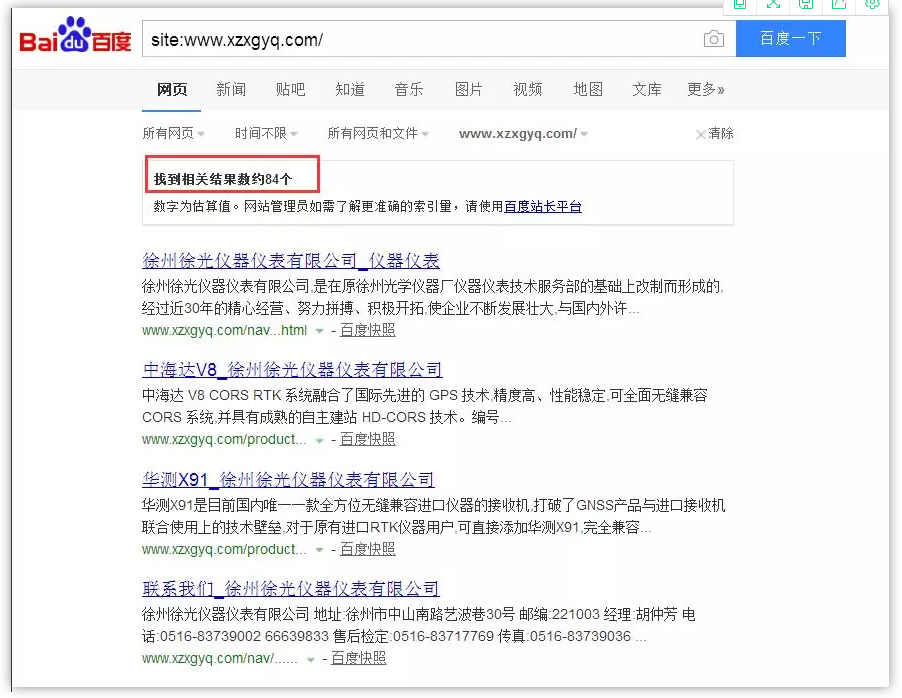Open the www.xzxgyq.com/ site filter dropdown
Screen dimensions: 902x698
pyautogui.click(x=523, y=134)
